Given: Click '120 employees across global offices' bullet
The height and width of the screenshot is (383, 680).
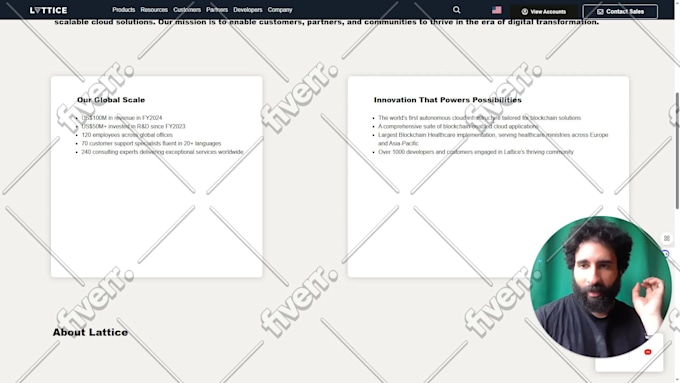Looking at the screenshot, I should click(127, 135).
